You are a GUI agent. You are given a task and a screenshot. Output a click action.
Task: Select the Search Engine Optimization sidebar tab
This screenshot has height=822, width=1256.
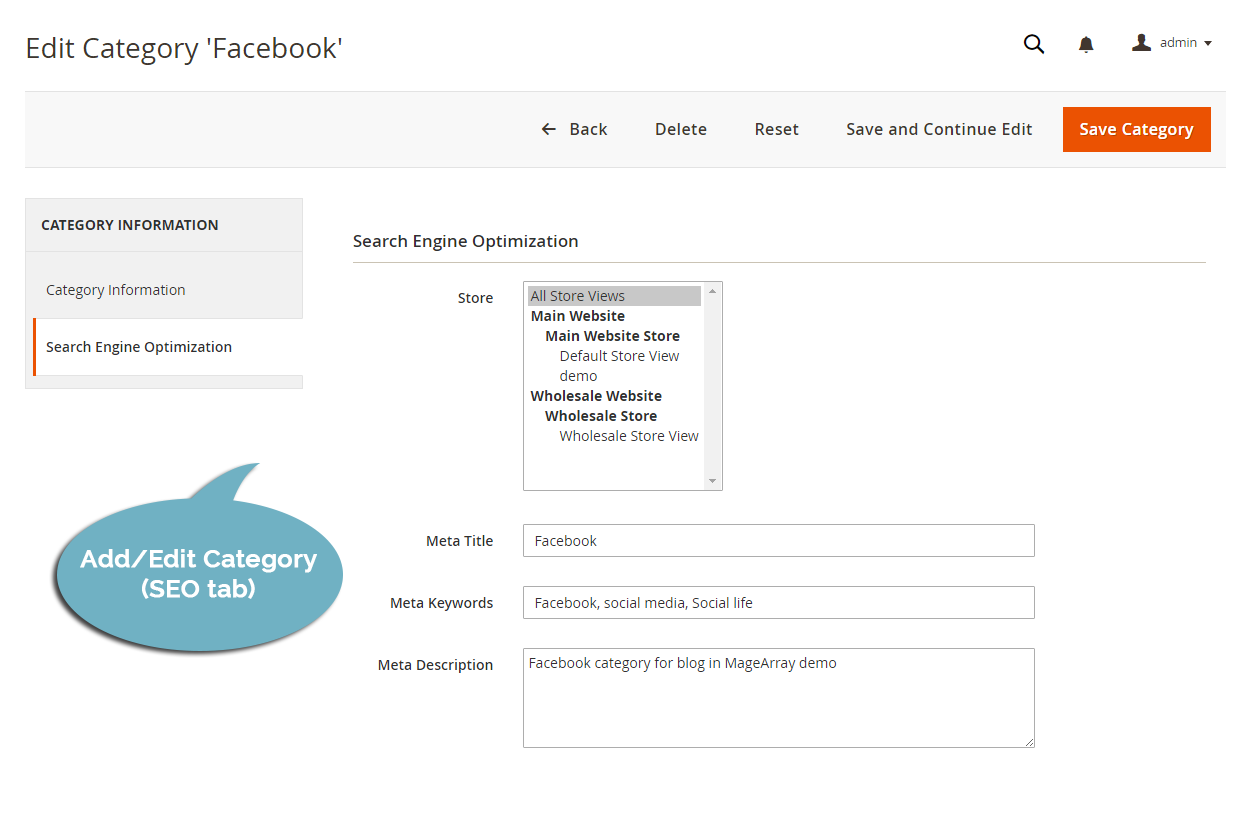click(x=138, y=346)
